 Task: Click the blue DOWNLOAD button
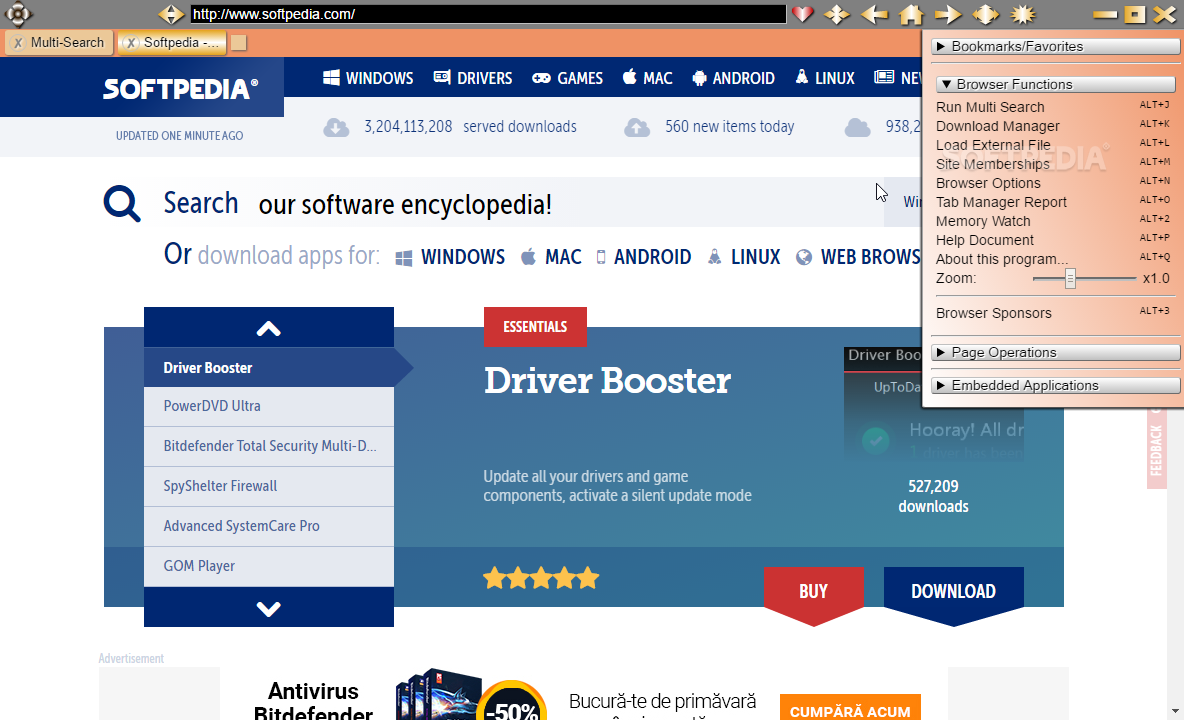tap(954, 593)
